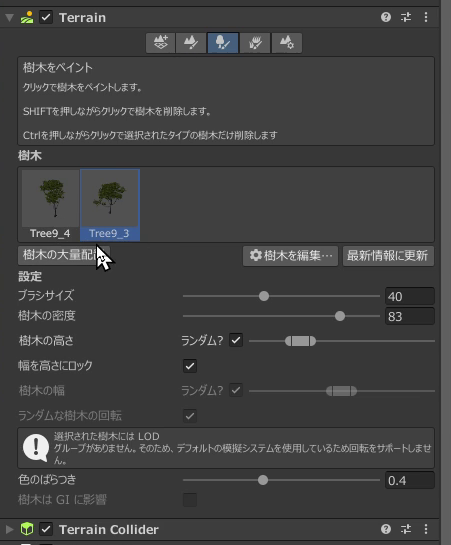Click the Terrain component icon
This screenshot has height=545, width=451.
pos(27,17)
